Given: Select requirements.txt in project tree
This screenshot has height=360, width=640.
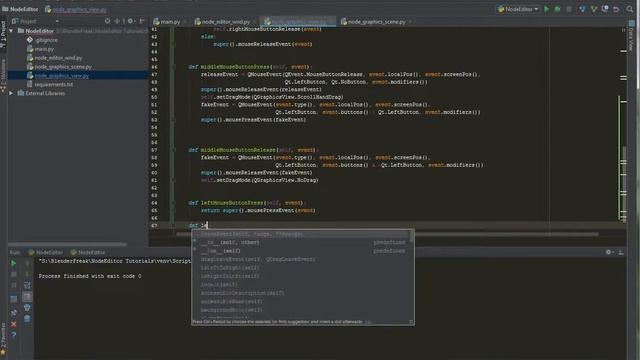Looking at the screenshot, I should pos(50,84).
